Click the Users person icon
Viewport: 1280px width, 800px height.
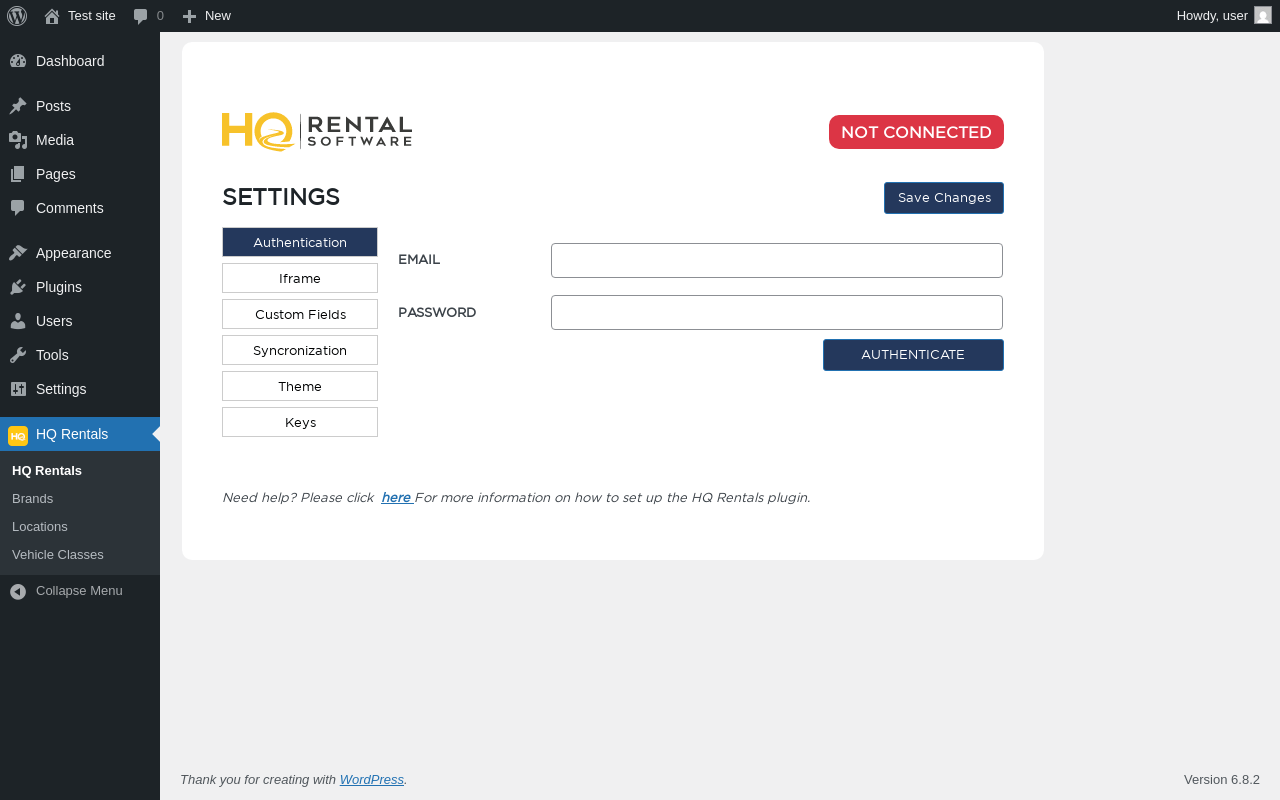click(x=18, y=321)
